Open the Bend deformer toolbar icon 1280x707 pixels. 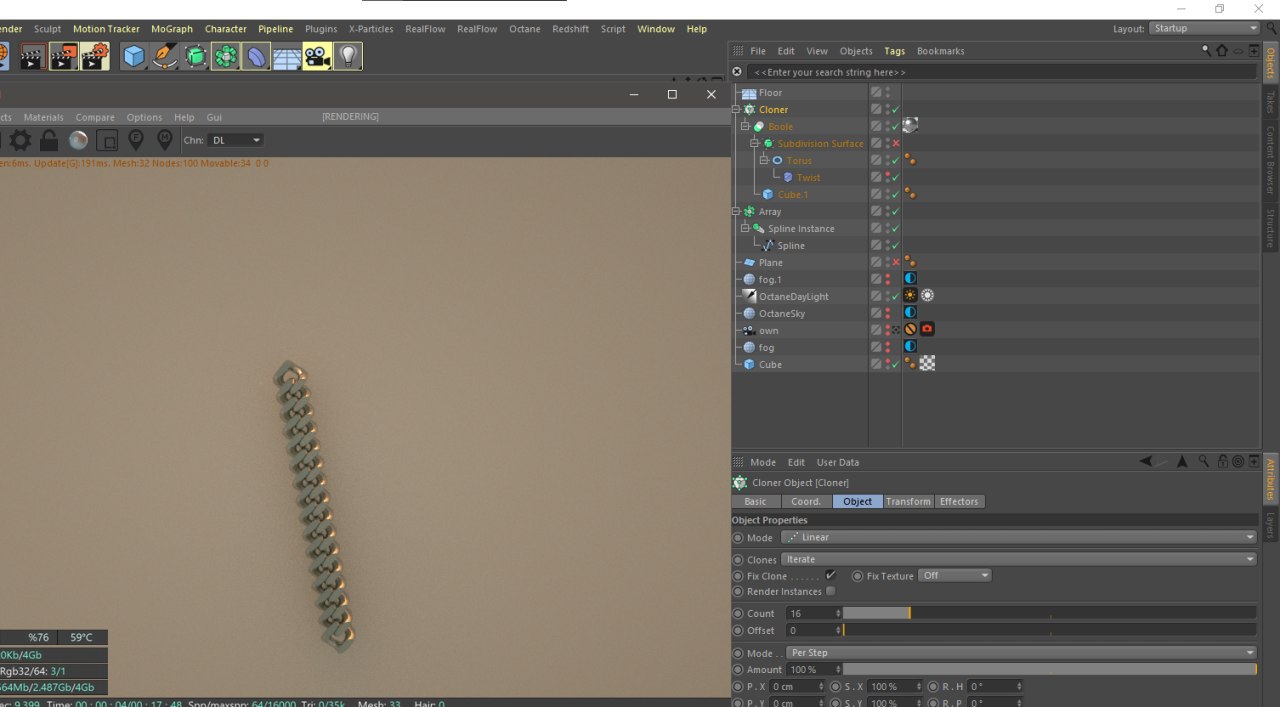click(x=256, y=57)
